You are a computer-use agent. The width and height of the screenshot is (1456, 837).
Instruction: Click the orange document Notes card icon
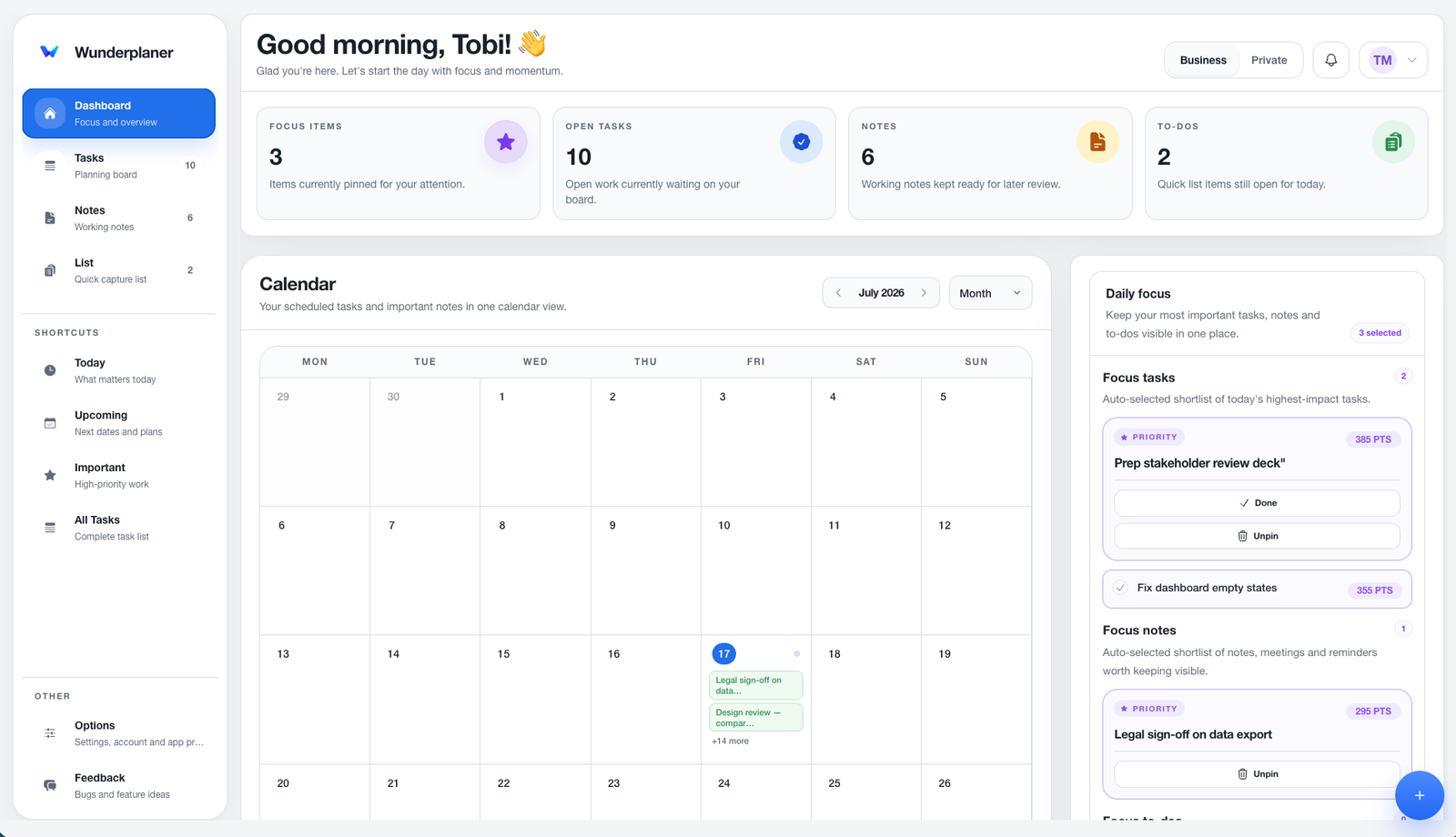tap(1098, 142)
